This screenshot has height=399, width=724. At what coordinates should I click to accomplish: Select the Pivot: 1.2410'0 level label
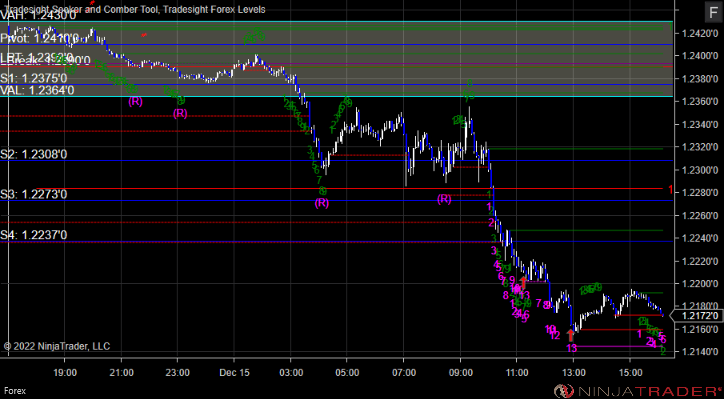pos(39,38)
